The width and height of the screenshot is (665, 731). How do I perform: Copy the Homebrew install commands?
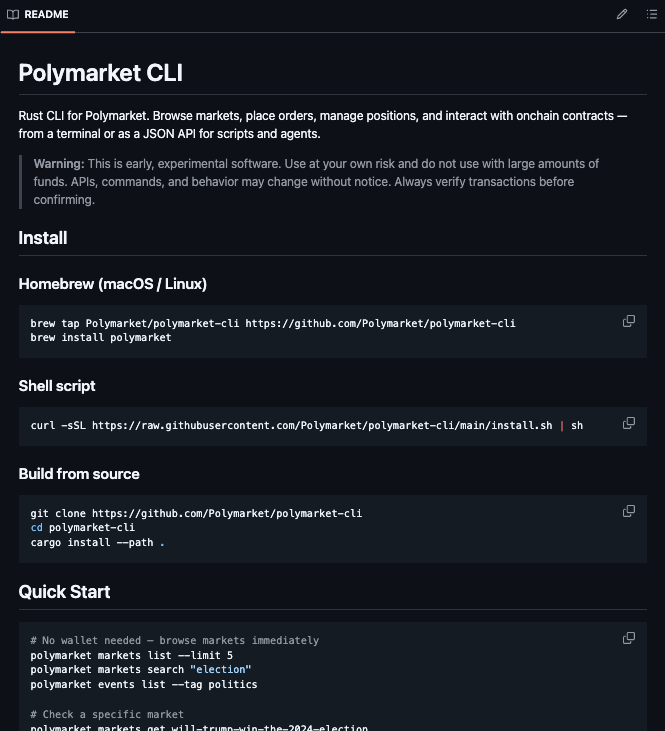(629, 321)
